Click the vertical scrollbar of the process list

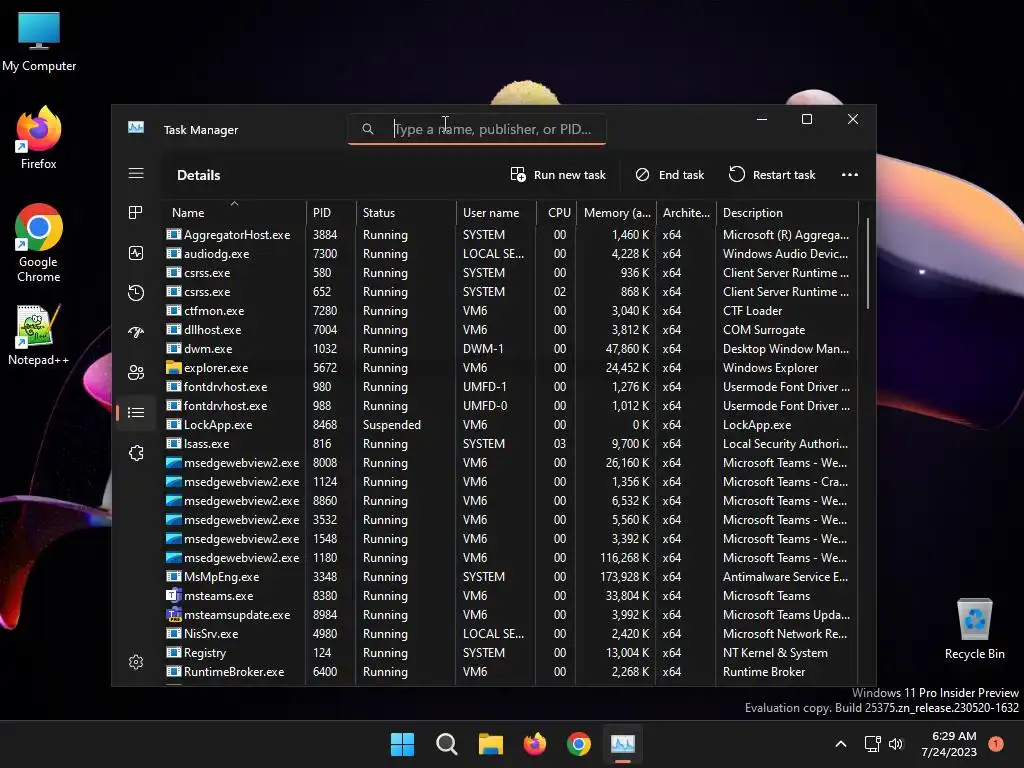point(867,263)
